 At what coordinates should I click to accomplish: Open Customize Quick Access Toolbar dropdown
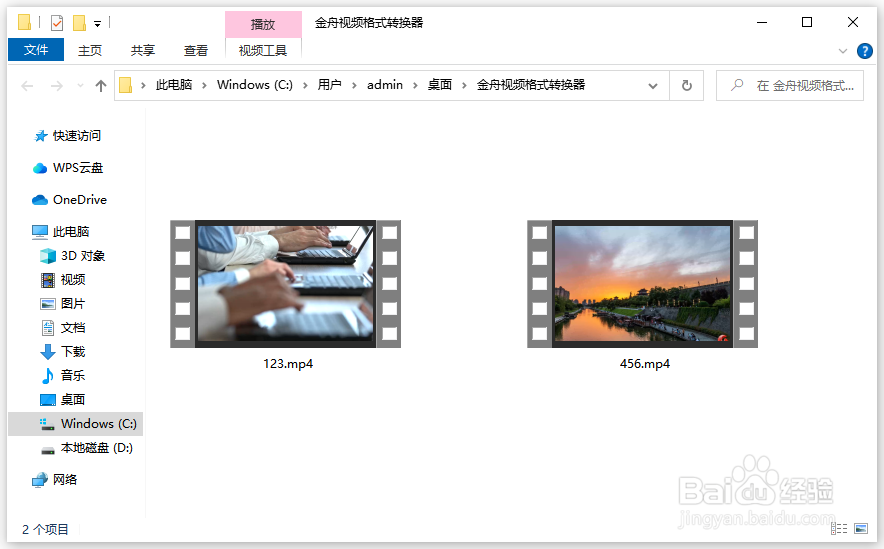98,24
